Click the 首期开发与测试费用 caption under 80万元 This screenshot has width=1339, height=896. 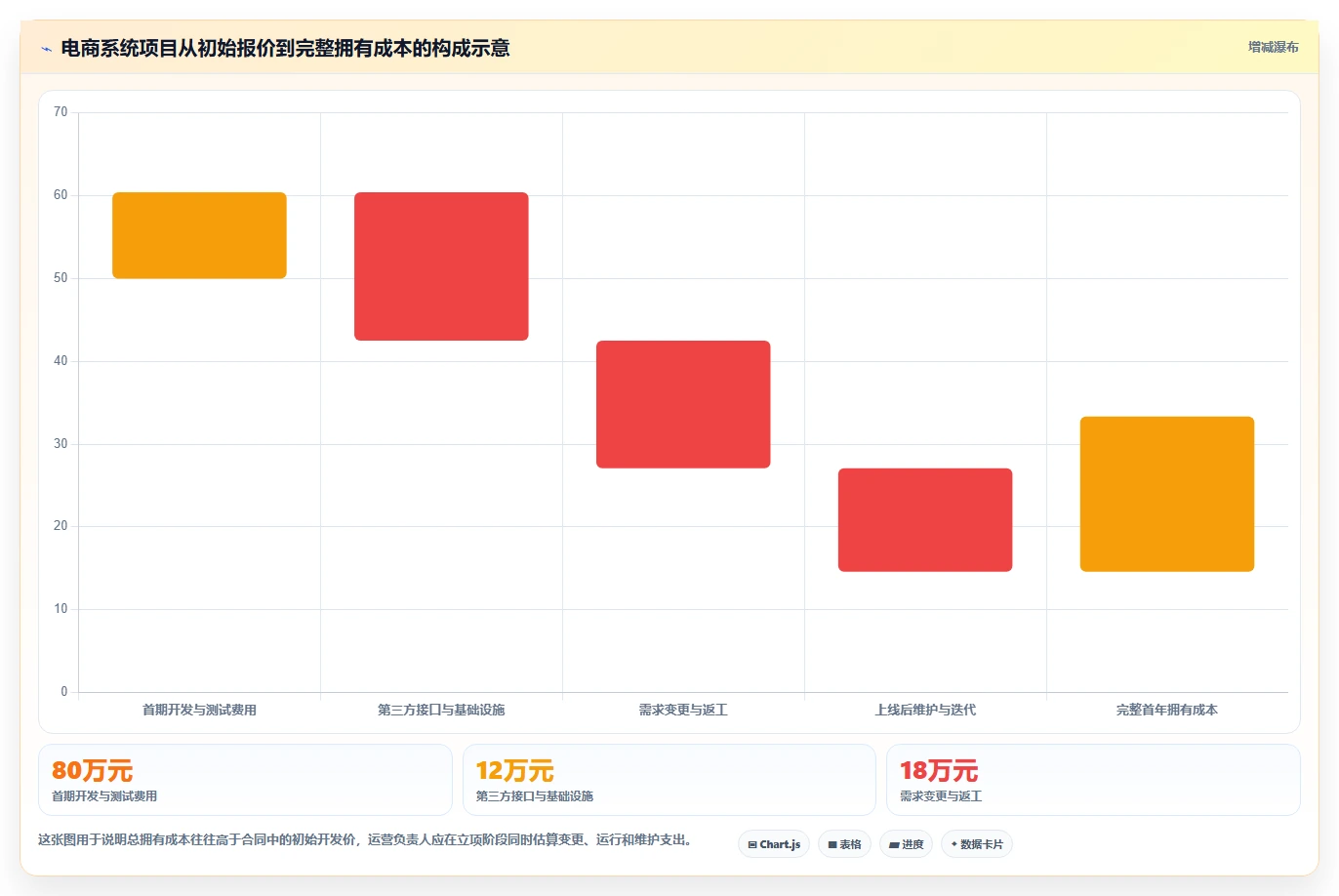[x=104, y=796]
